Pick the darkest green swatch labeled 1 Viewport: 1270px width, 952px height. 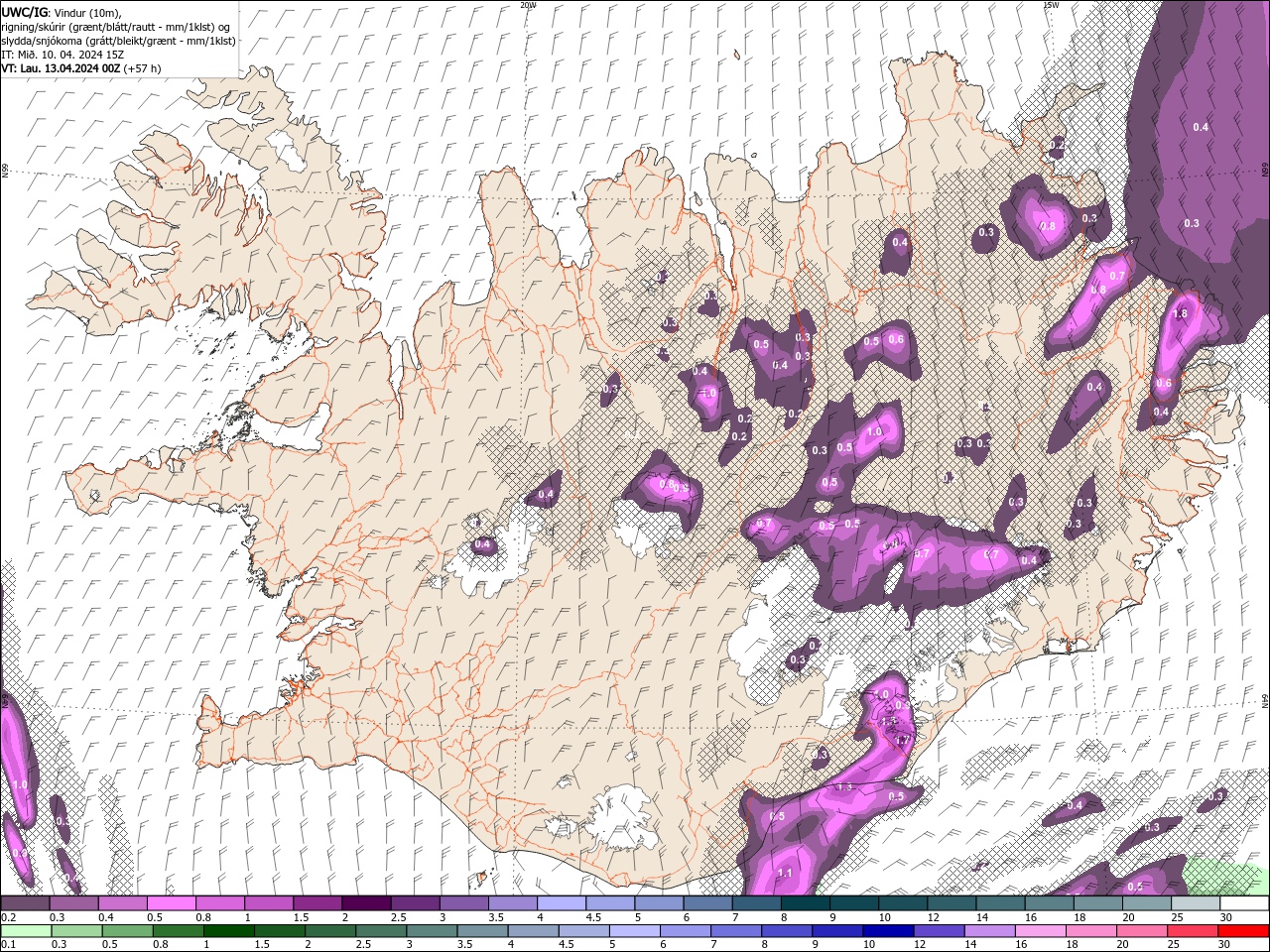tap(228, 931)
